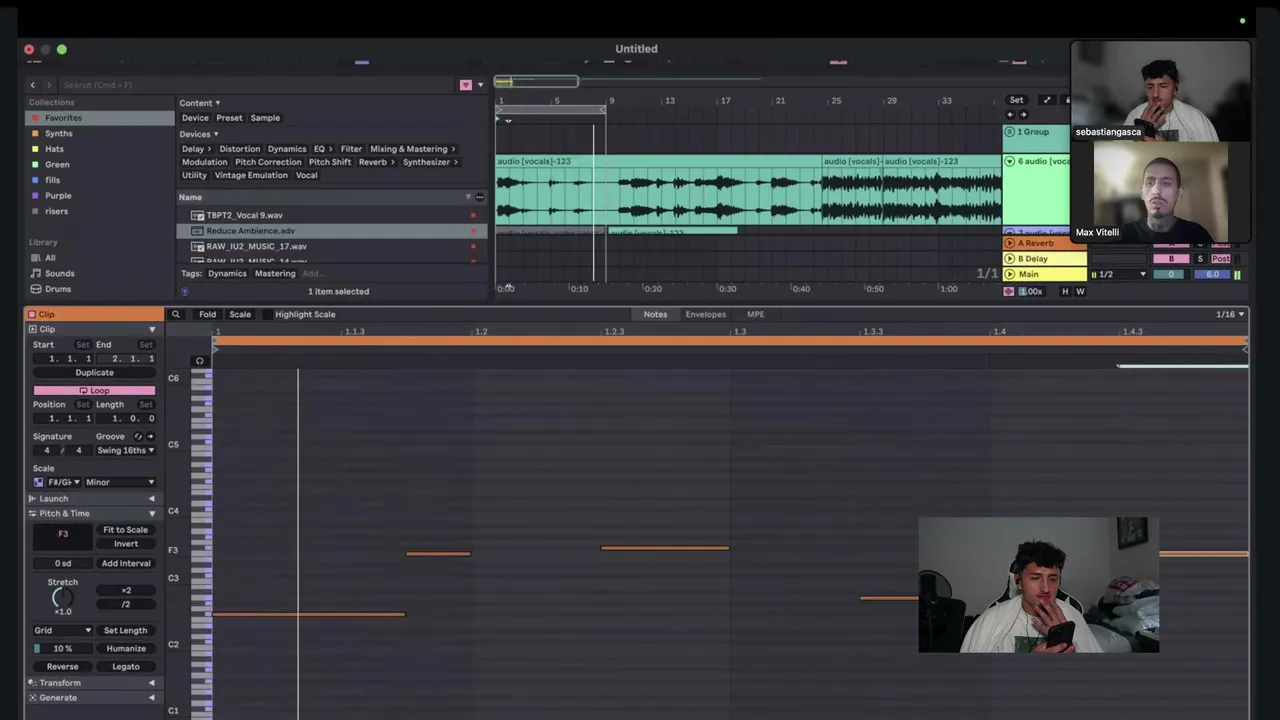Click the 10 % humanize amount slider
This screenshot has width=1280, height=720.
click(x=63, y=649)
